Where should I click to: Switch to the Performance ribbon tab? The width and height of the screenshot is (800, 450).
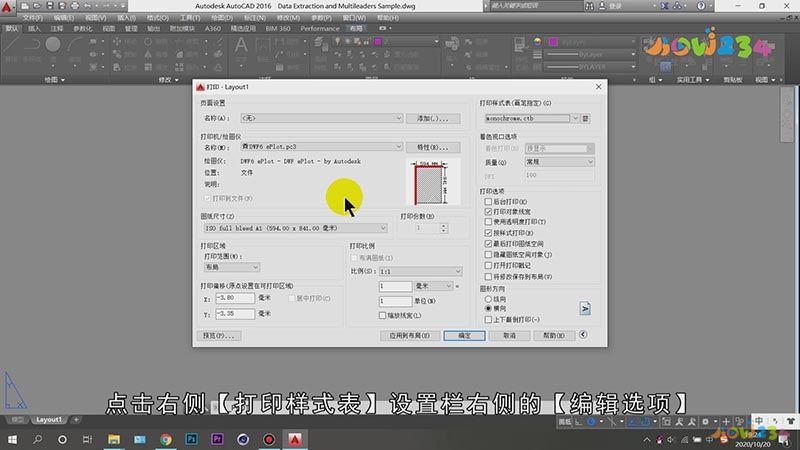pyautogui.click(x=320, y=29)
